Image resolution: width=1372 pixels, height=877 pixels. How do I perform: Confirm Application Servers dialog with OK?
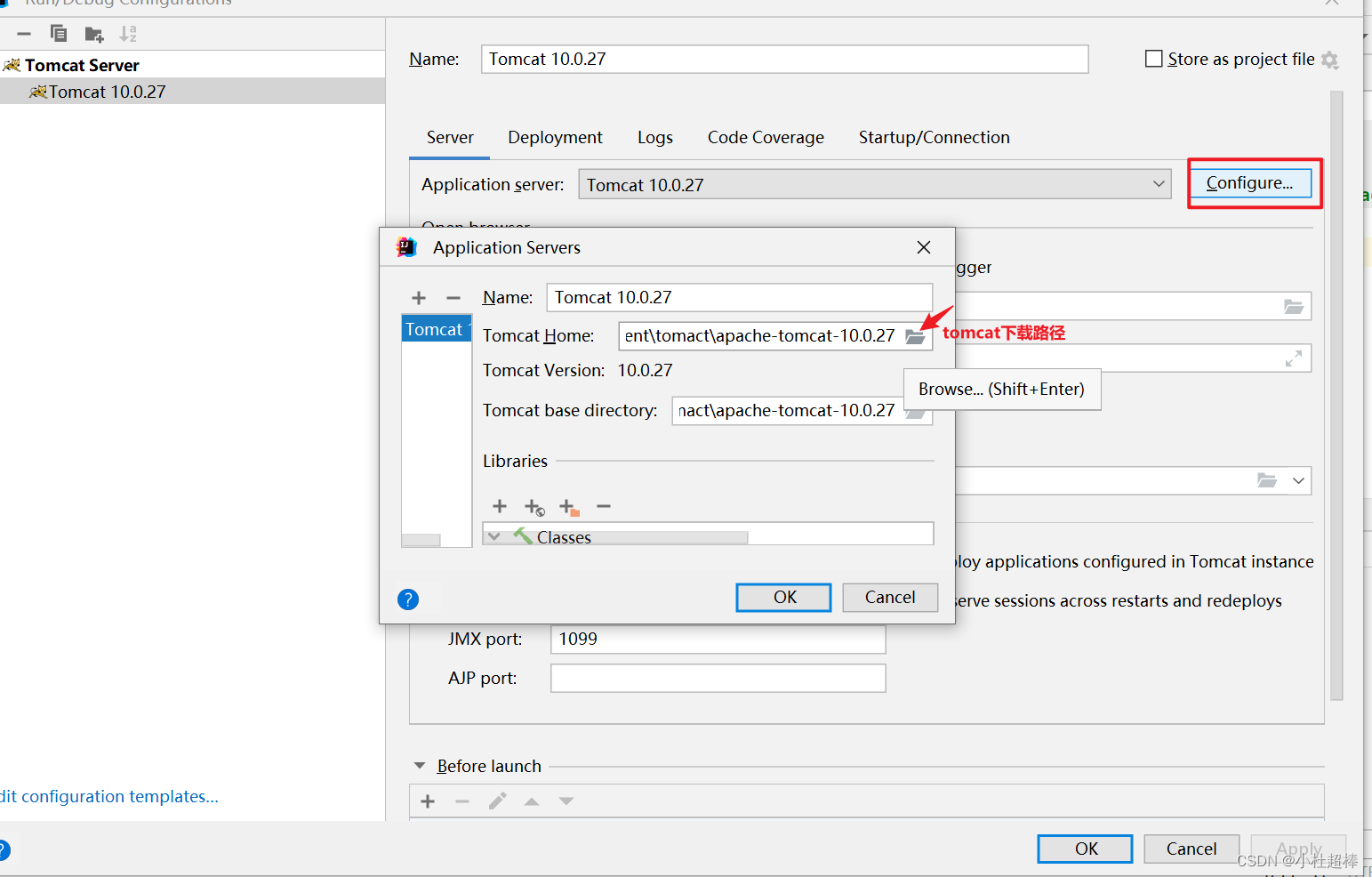tap(784, 598)
